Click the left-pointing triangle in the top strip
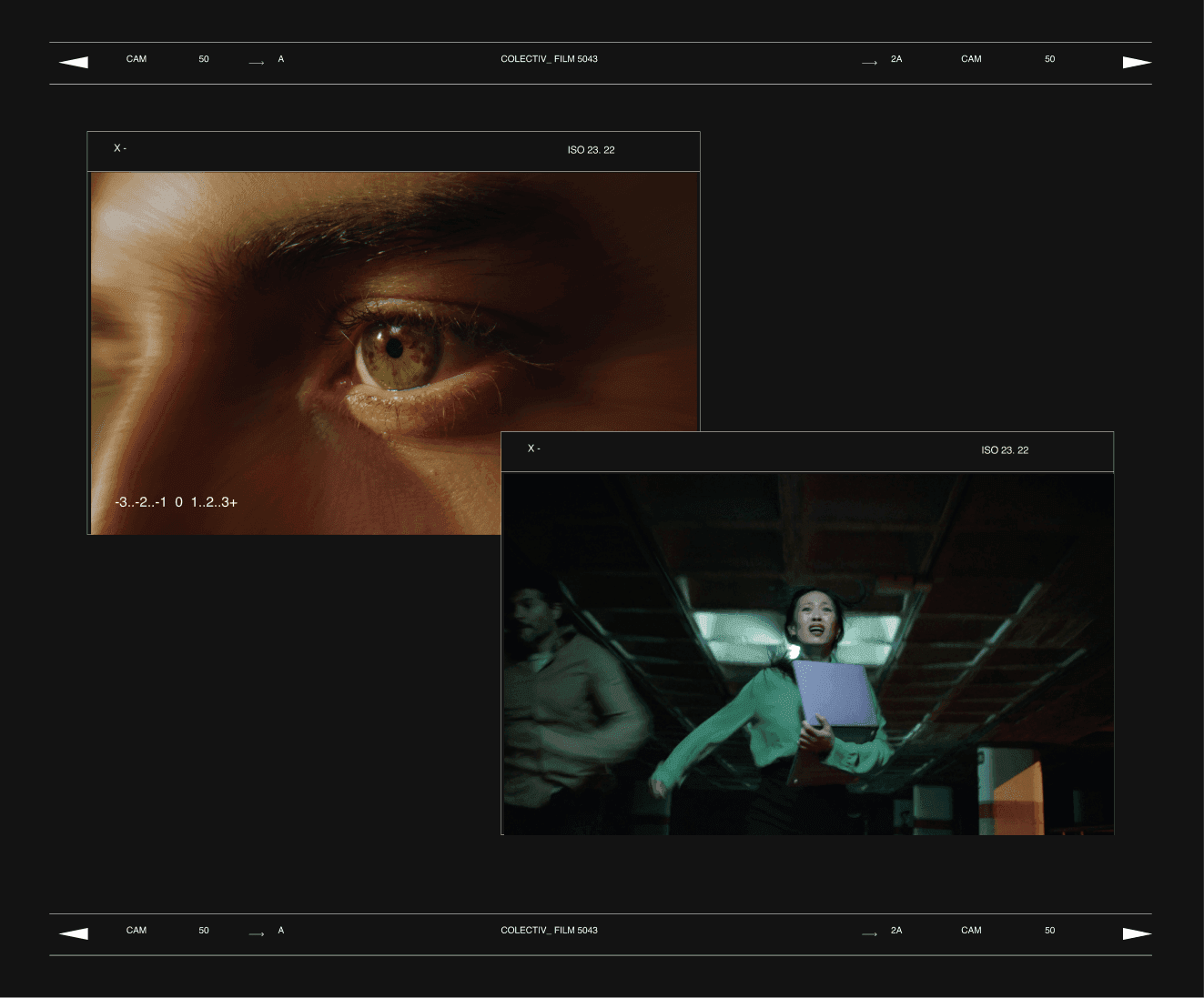This screenshot has height=998, width=1204. 74,63
